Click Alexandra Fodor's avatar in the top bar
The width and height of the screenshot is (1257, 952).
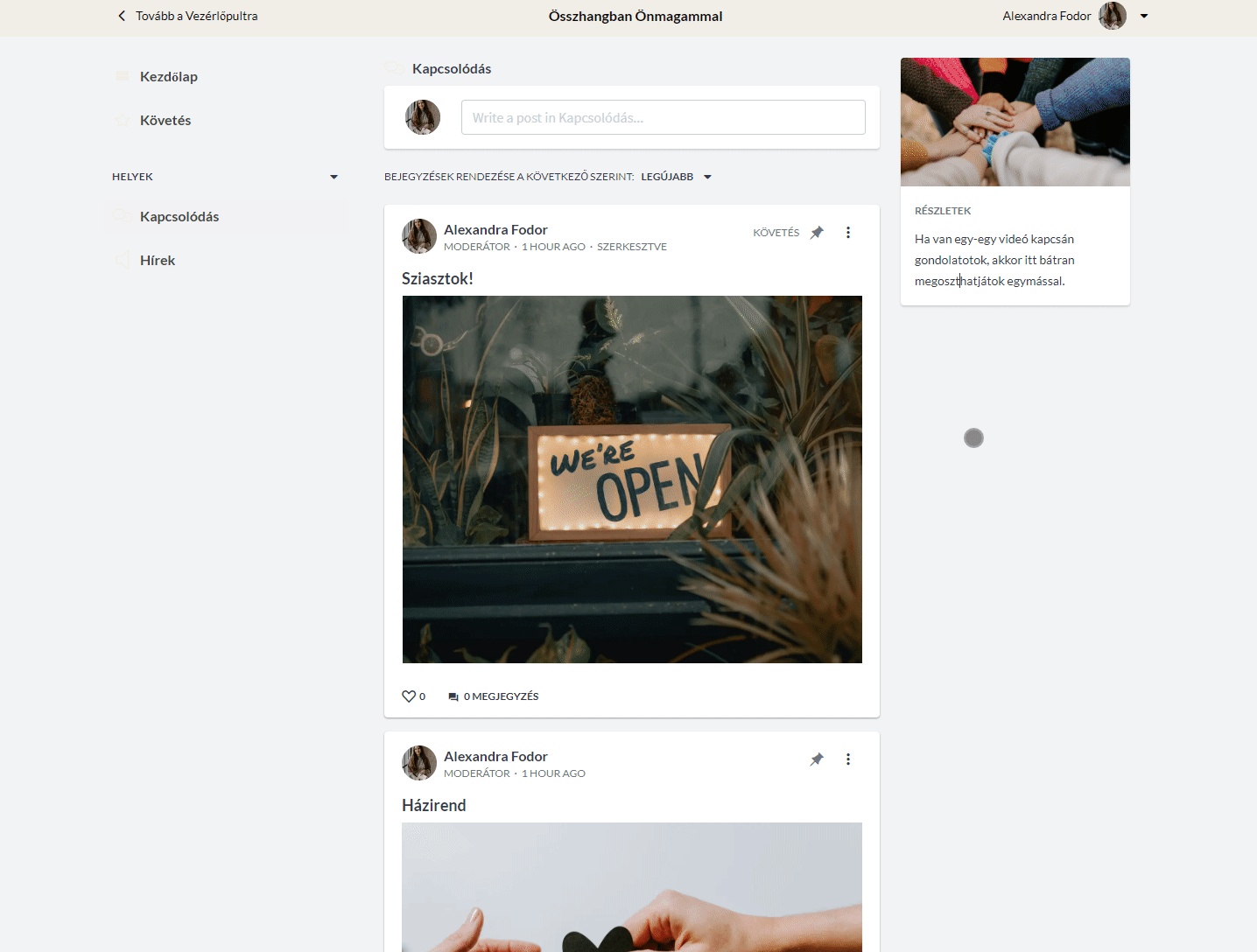click(1113, 16)
